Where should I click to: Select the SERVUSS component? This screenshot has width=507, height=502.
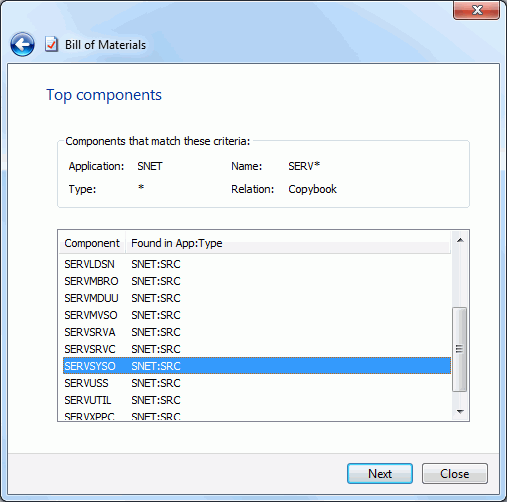[x=257, y=383]
